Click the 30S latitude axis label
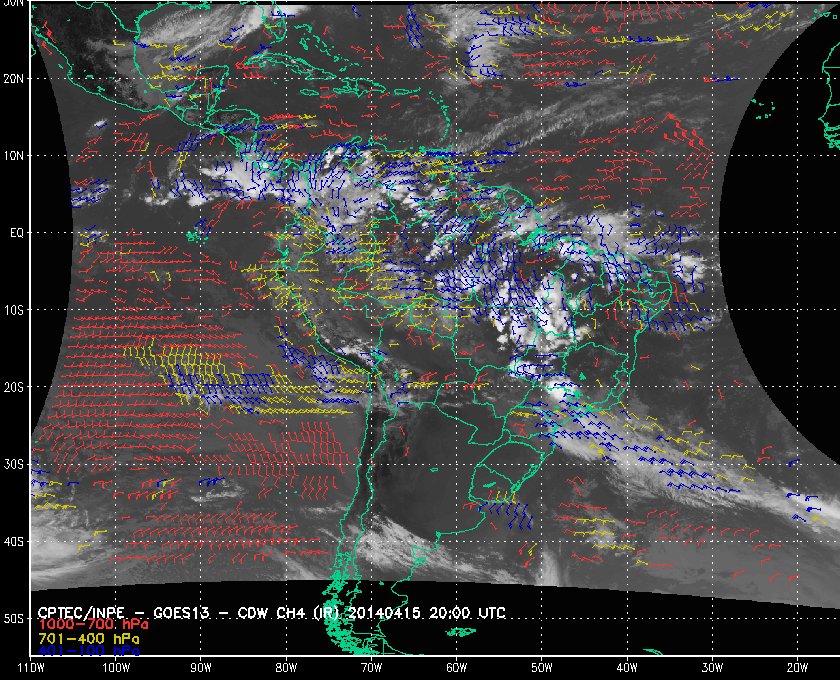Screen dimensions: 840x680 click(13, 465)
